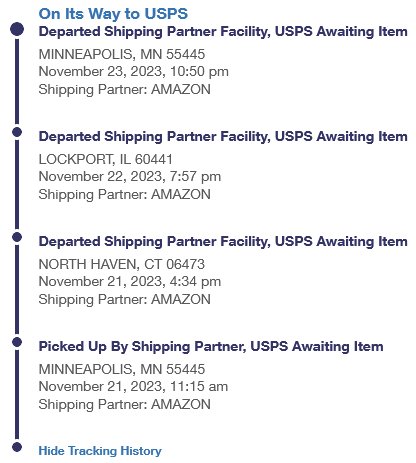Click Picked Up By Shipping Partner title
Viewport: 416px width, 463px height.
pos(211,347)
